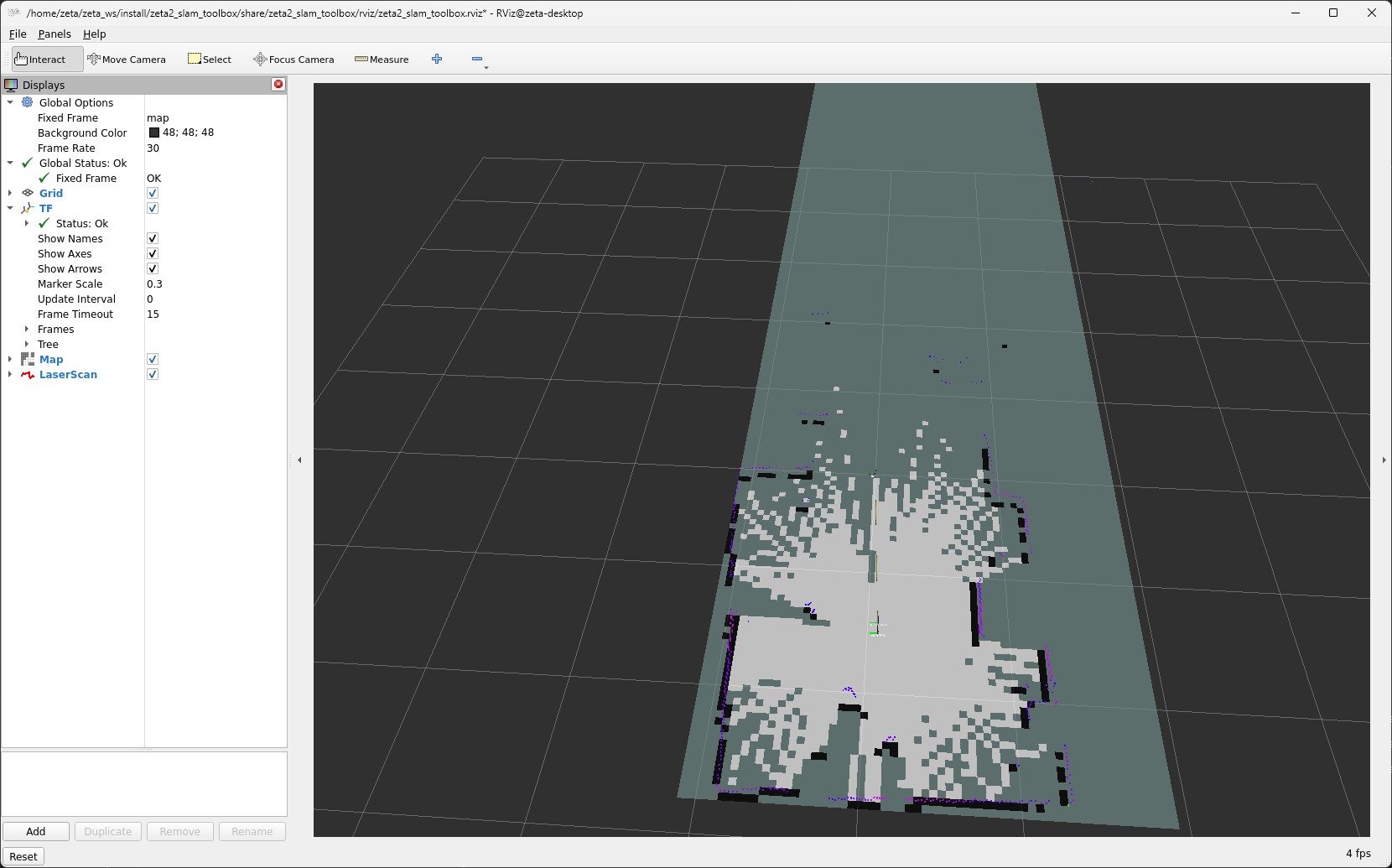The image size is (1392, 868).
Task: Activate the Focus Camera tool
Action: [293, 60]
